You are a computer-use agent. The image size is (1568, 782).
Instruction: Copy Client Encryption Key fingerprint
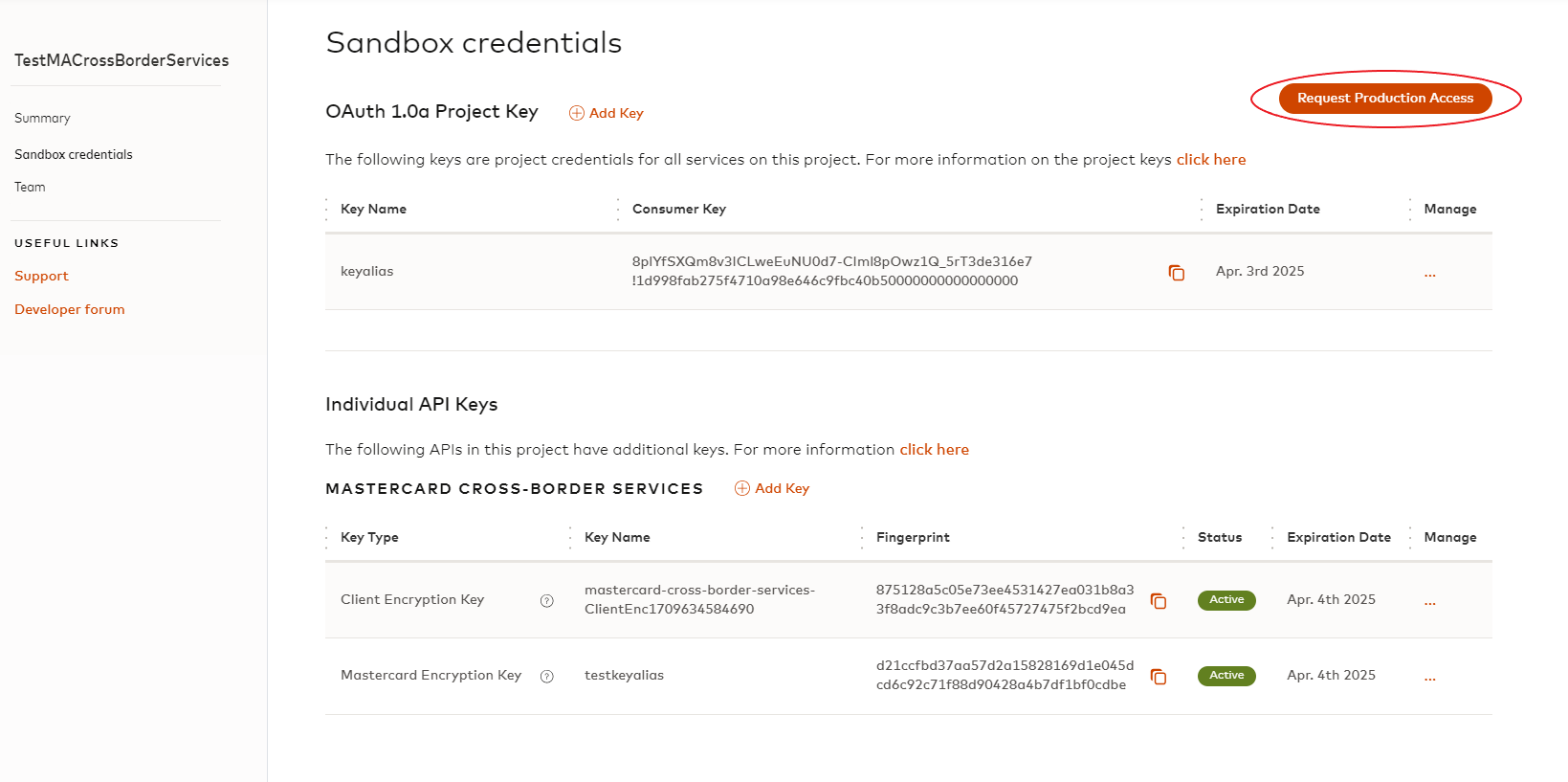[x=1159, y=601]
